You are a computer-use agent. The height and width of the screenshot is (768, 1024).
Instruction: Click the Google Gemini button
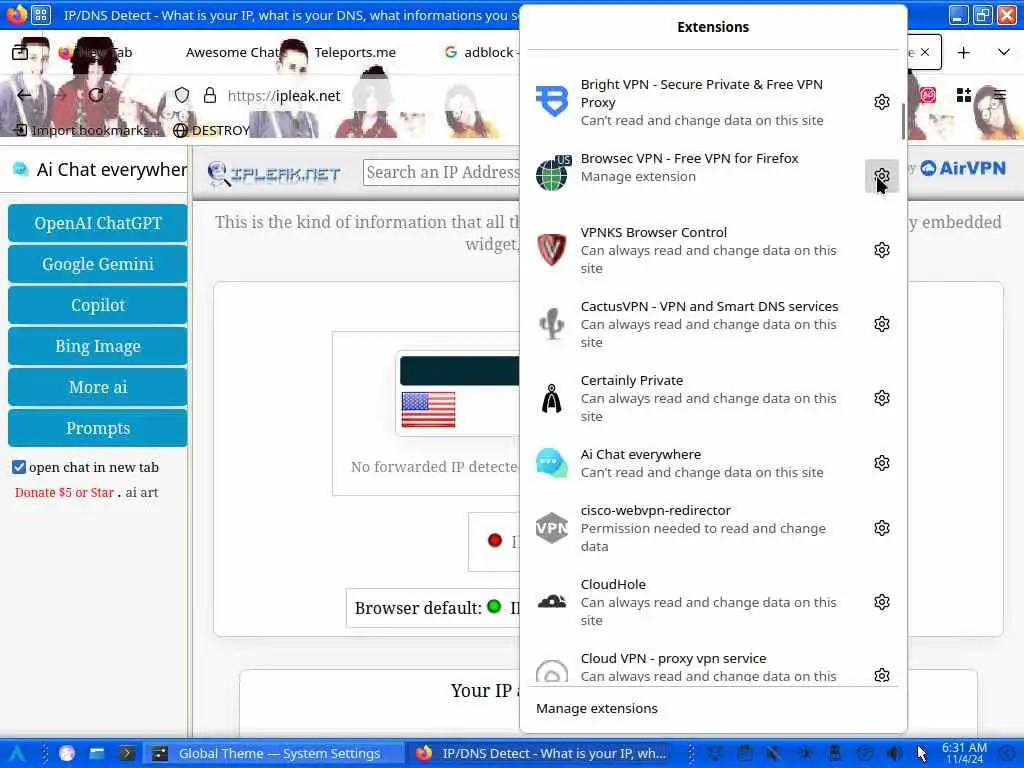pos(97,264)
